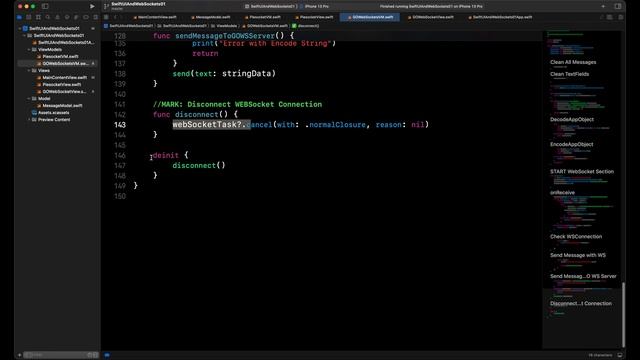This screenshot has width=640, height=360.
Task: Open the Report navigator icon
Action: click(96, 17)
